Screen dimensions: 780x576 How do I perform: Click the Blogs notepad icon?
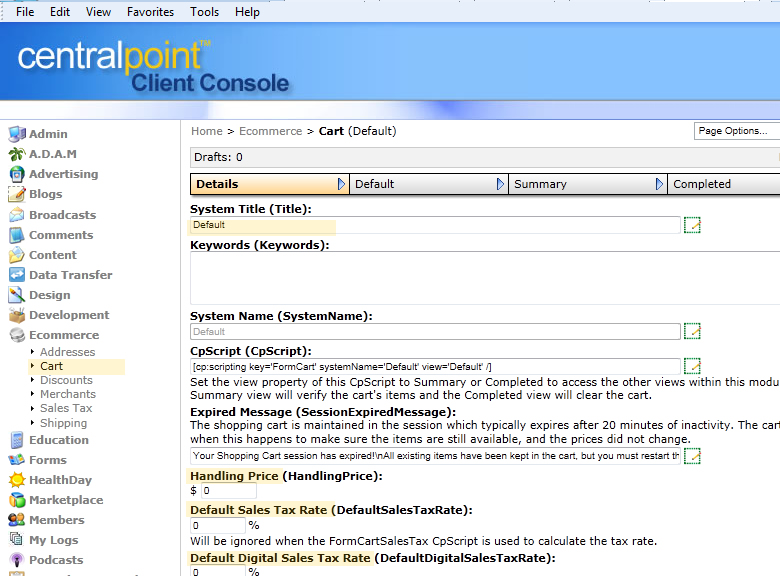tap(16, 194)
